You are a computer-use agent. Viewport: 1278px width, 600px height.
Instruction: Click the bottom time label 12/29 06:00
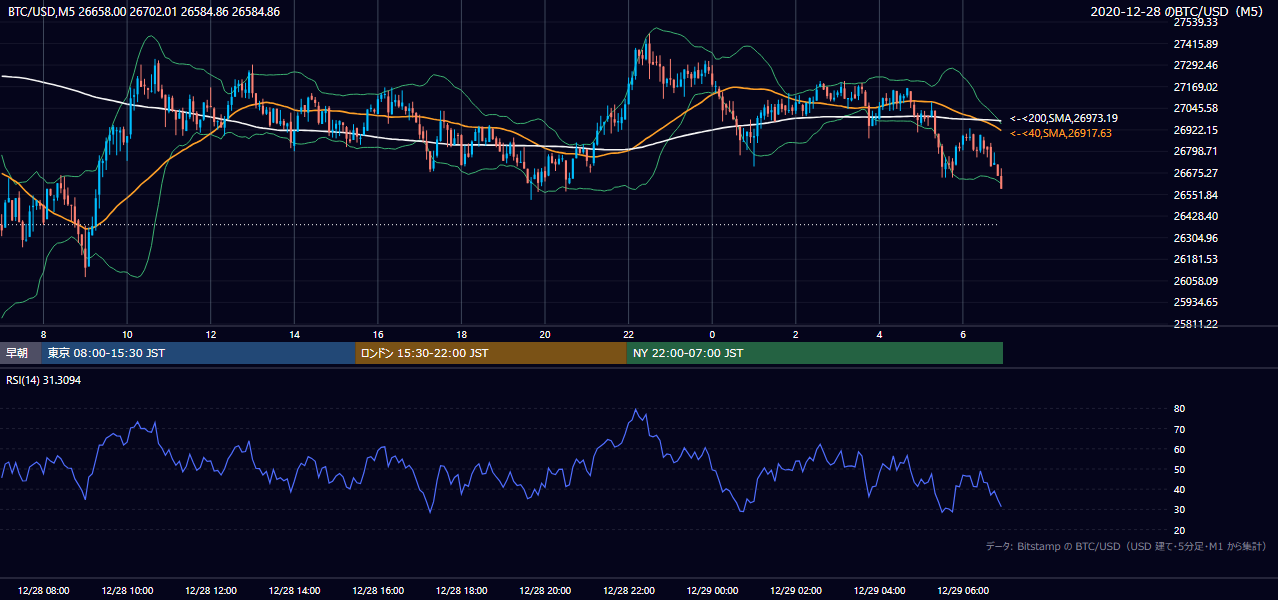pyautogui.click(x=963, y=591)
